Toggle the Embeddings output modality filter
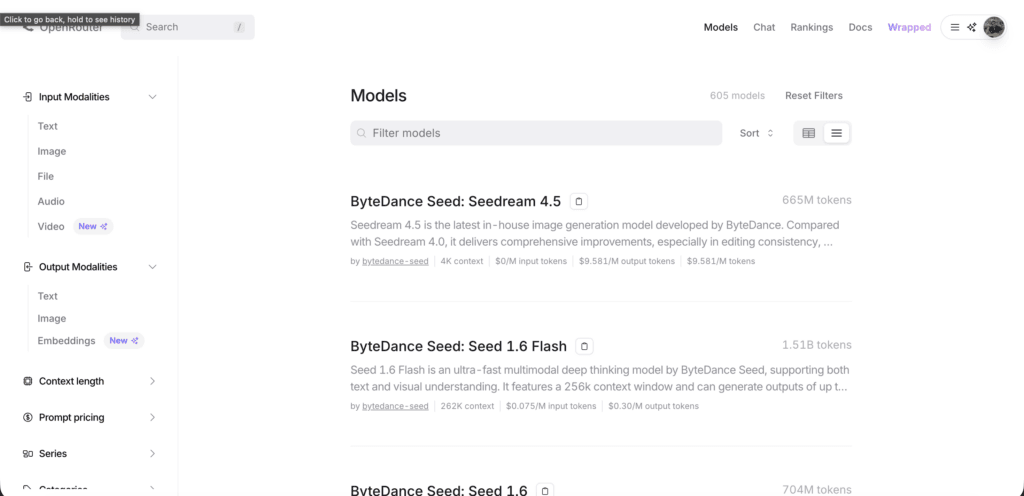The image size is (1024, 496). pos(67,341)
